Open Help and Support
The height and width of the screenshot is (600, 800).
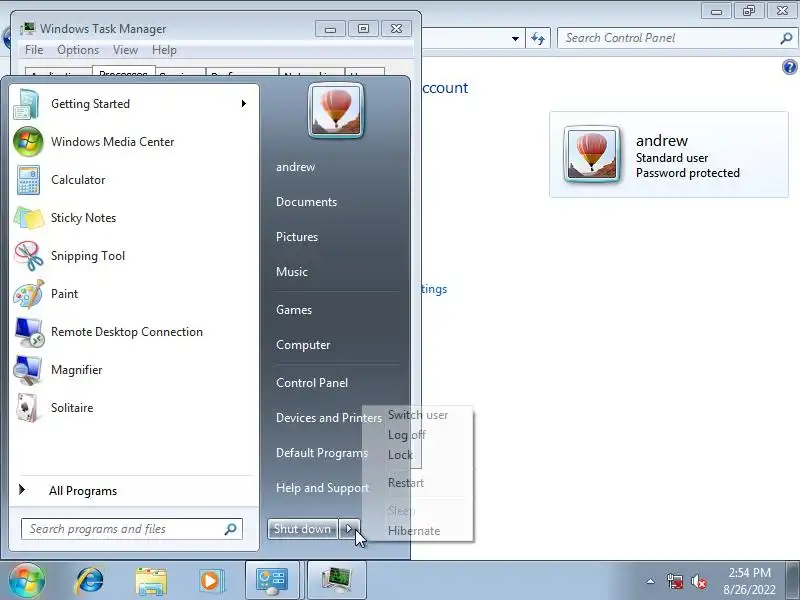click(322, 488)
